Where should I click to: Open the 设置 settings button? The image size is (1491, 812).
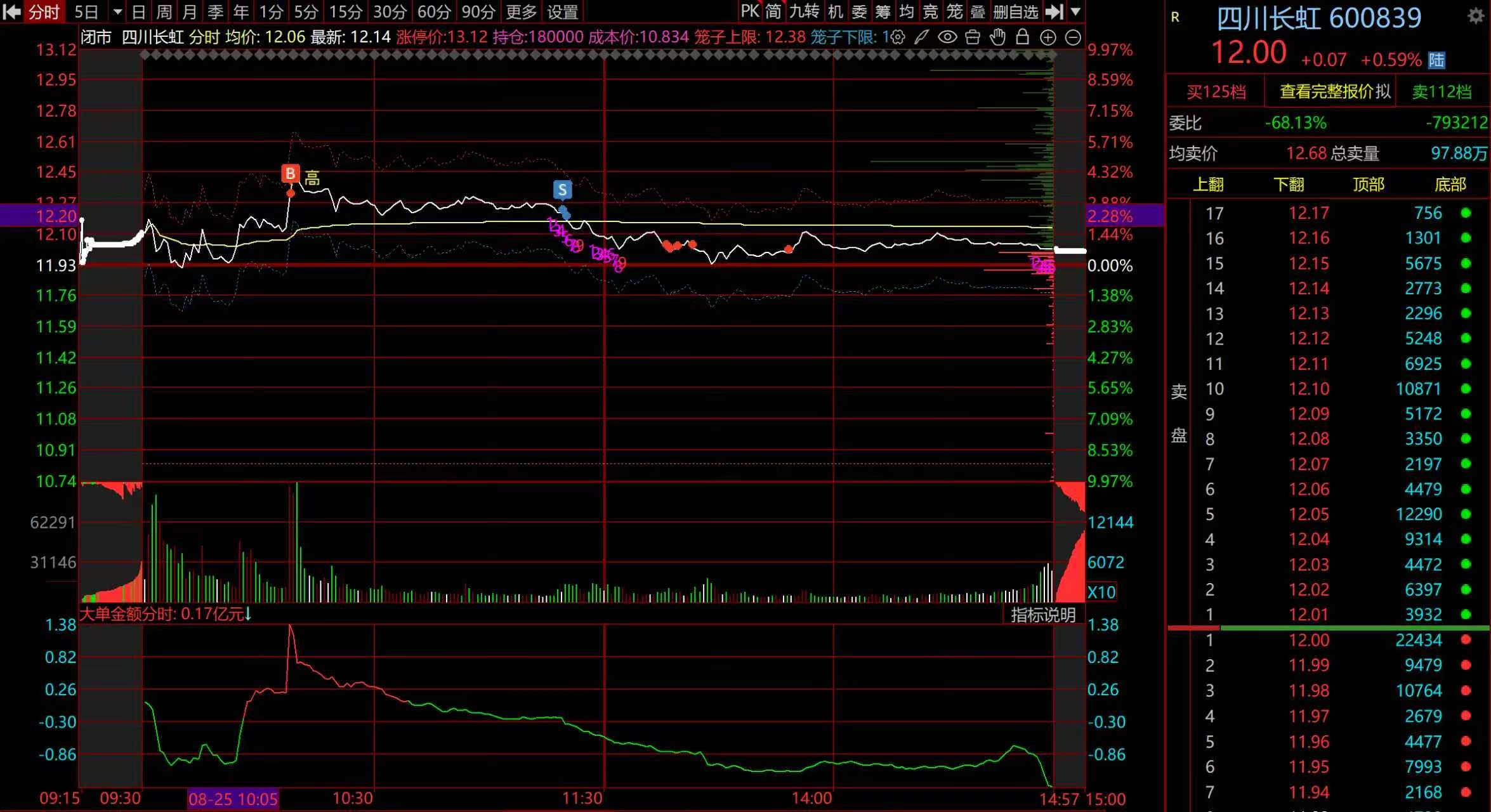click(563, 12)
